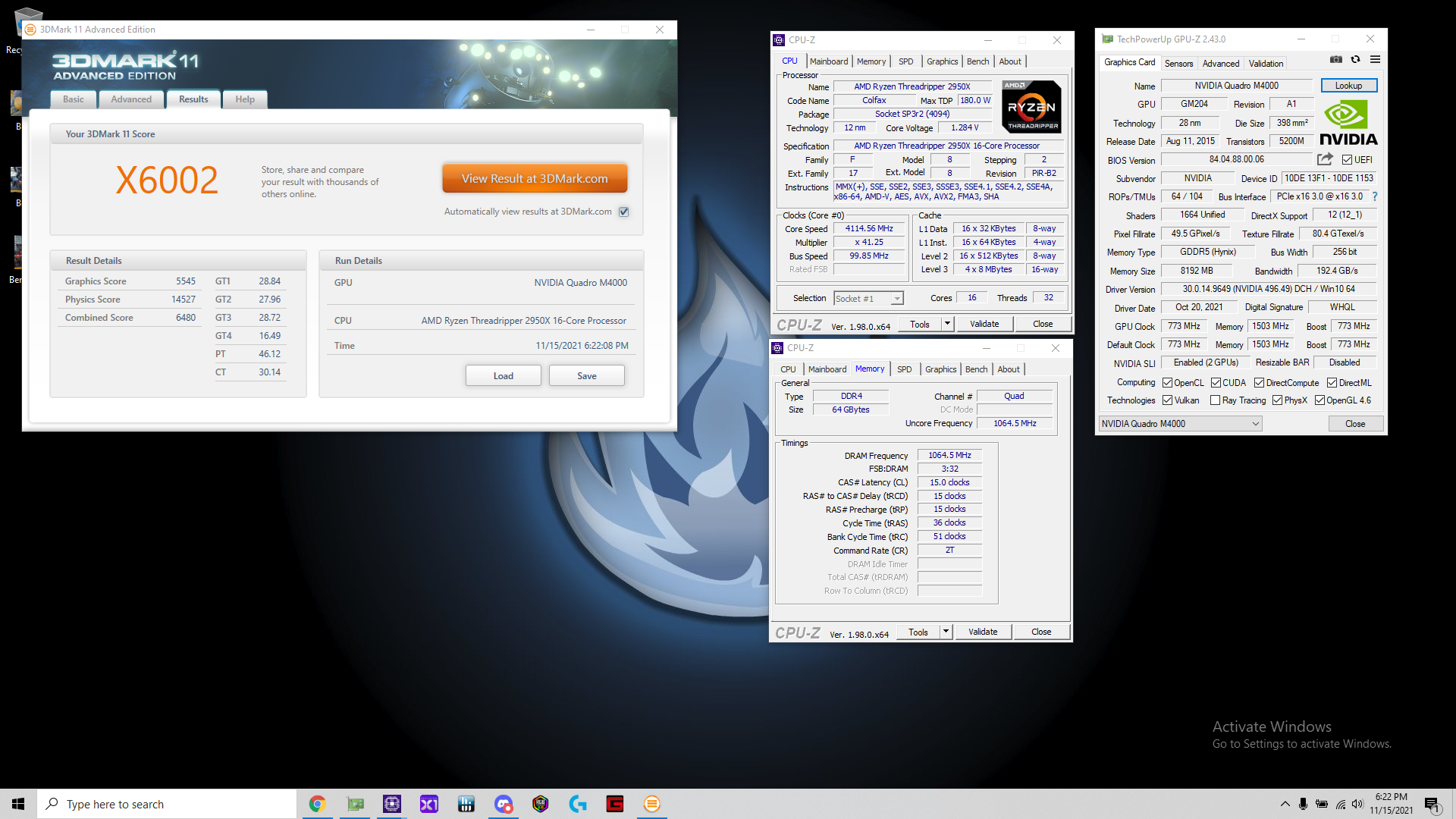Open the red G taskbar icon
Screen dimensions: 1456x819
coord(615,804)
